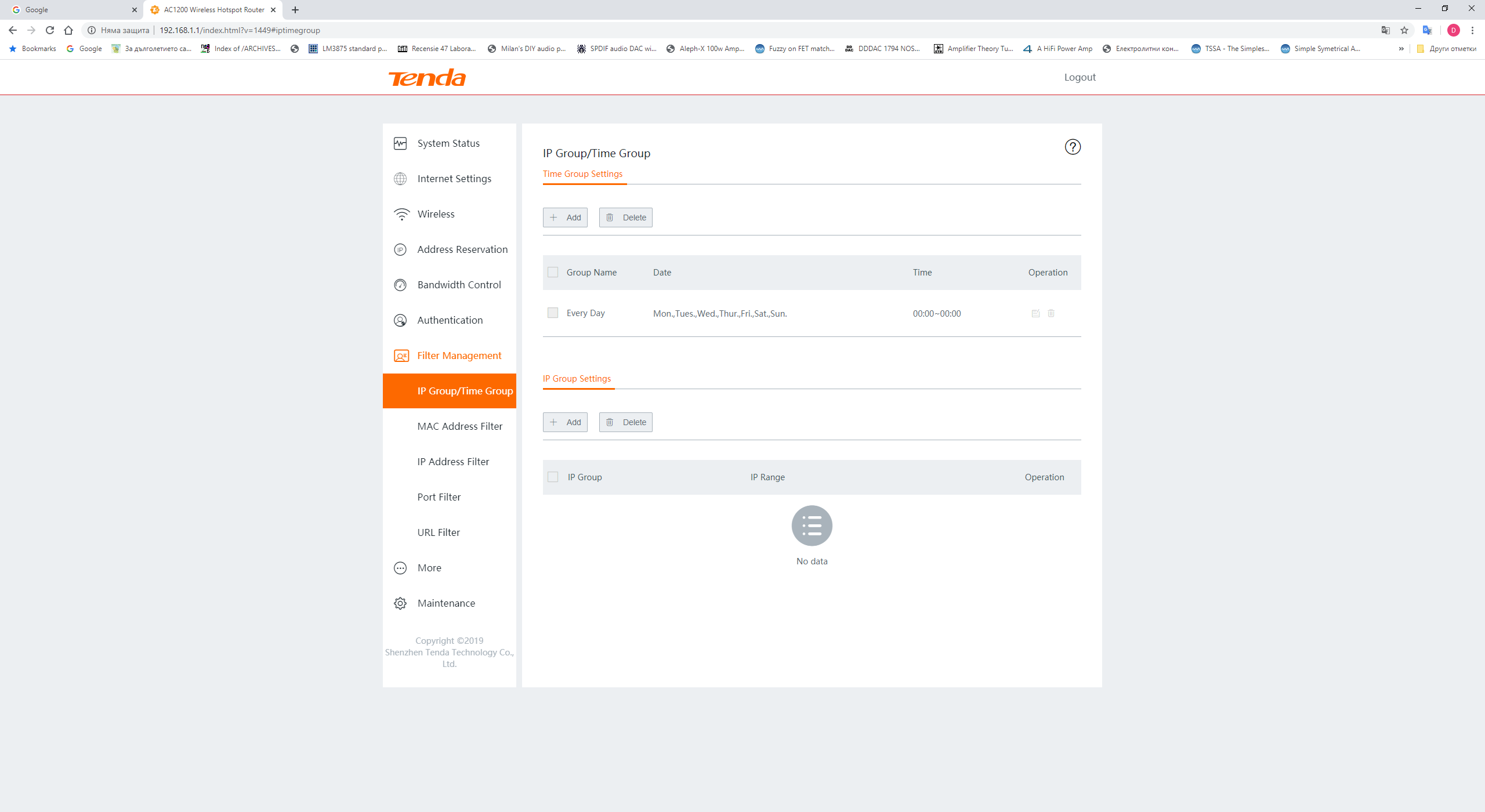This screenshot has height=812, width=1485.
Task: Click the browser home icon
Action: coord(68,30)
